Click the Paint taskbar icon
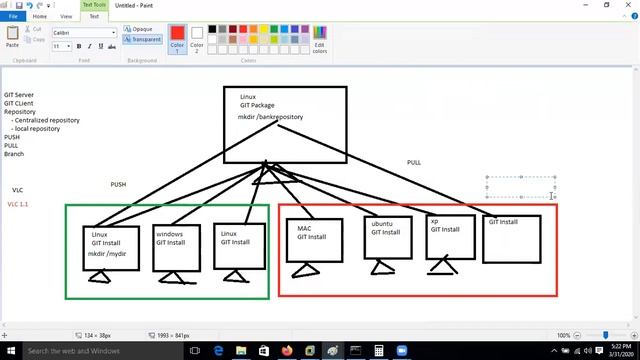This screenshot has height=360, width=640. (x=333, y=351)
